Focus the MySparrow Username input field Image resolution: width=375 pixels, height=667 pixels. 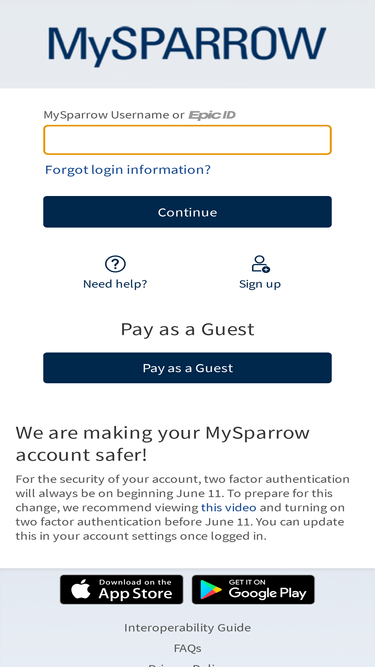187,140
